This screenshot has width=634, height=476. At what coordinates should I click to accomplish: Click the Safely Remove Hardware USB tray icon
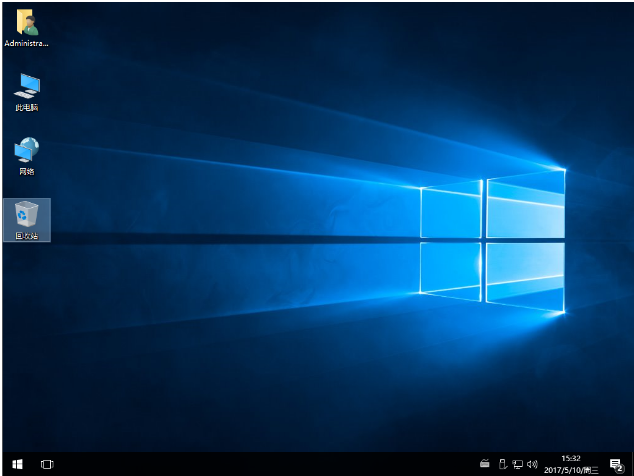tap(502, 464)
